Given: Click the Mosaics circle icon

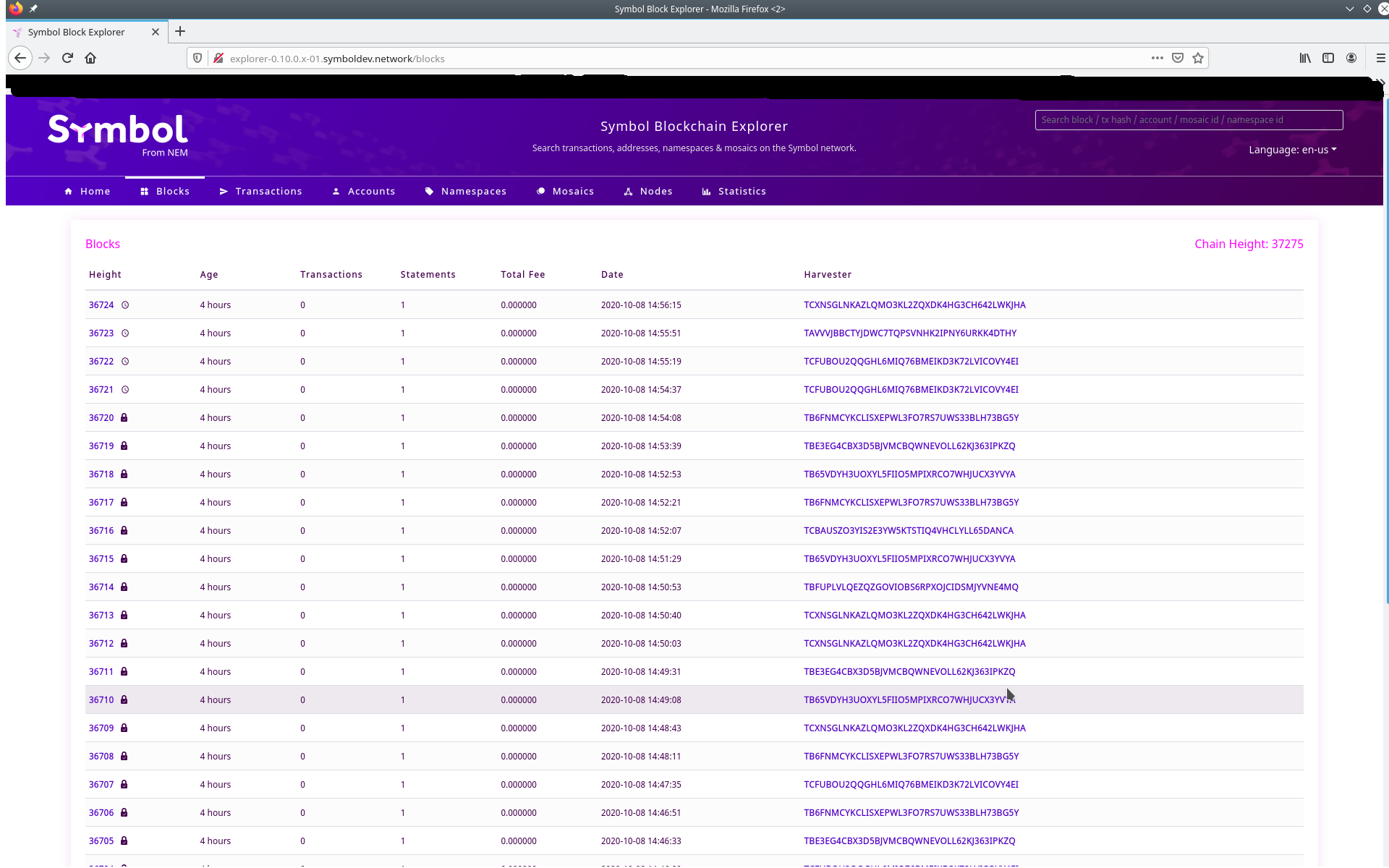Looking at the screenshot, I should click(x=541, y=191).
